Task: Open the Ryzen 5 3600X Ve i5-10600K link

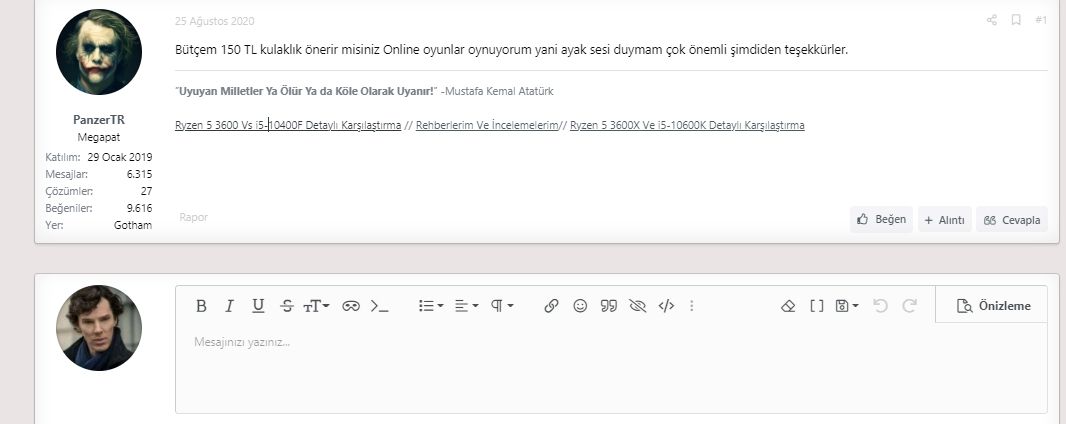Action: (x=687, y=125)
